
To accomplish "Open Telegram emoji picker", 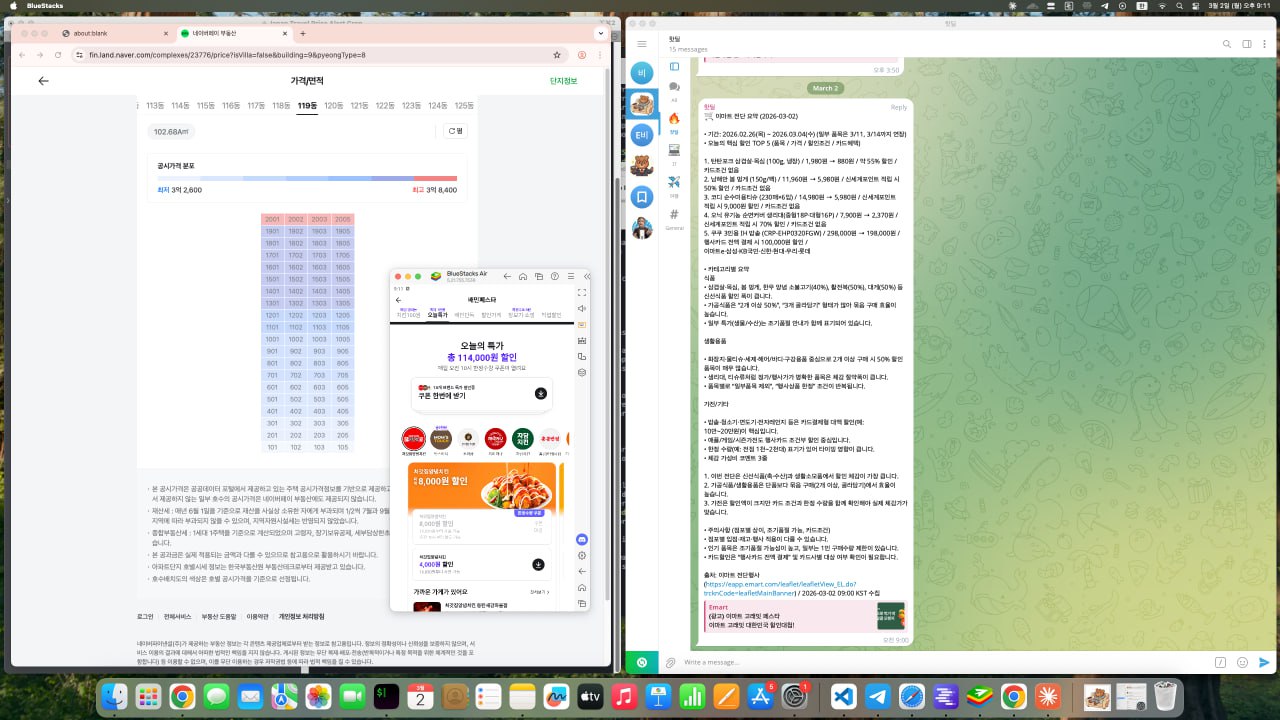I will click(x=1242, y=662).
